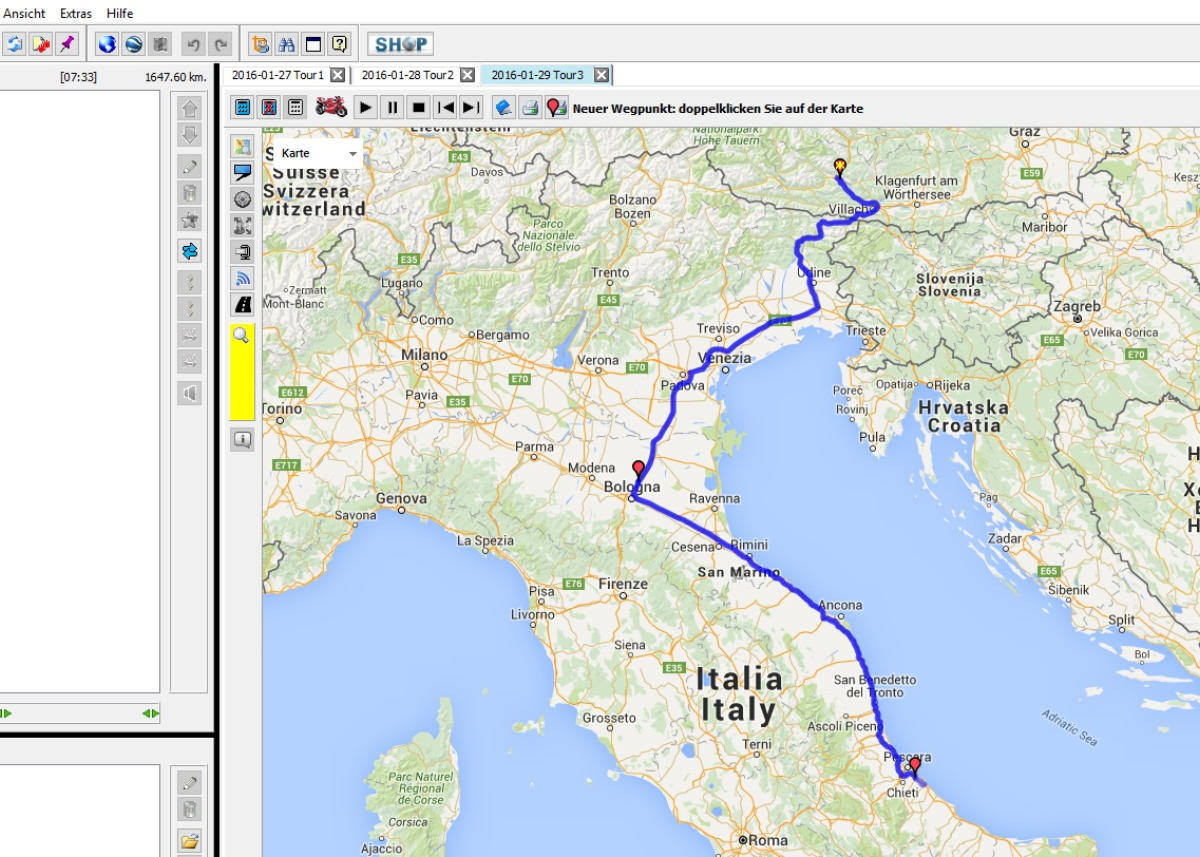Viewport: 1200px width, 857px height.
Task: Click the red waypoint marker at Bologna
Action: 638,470
